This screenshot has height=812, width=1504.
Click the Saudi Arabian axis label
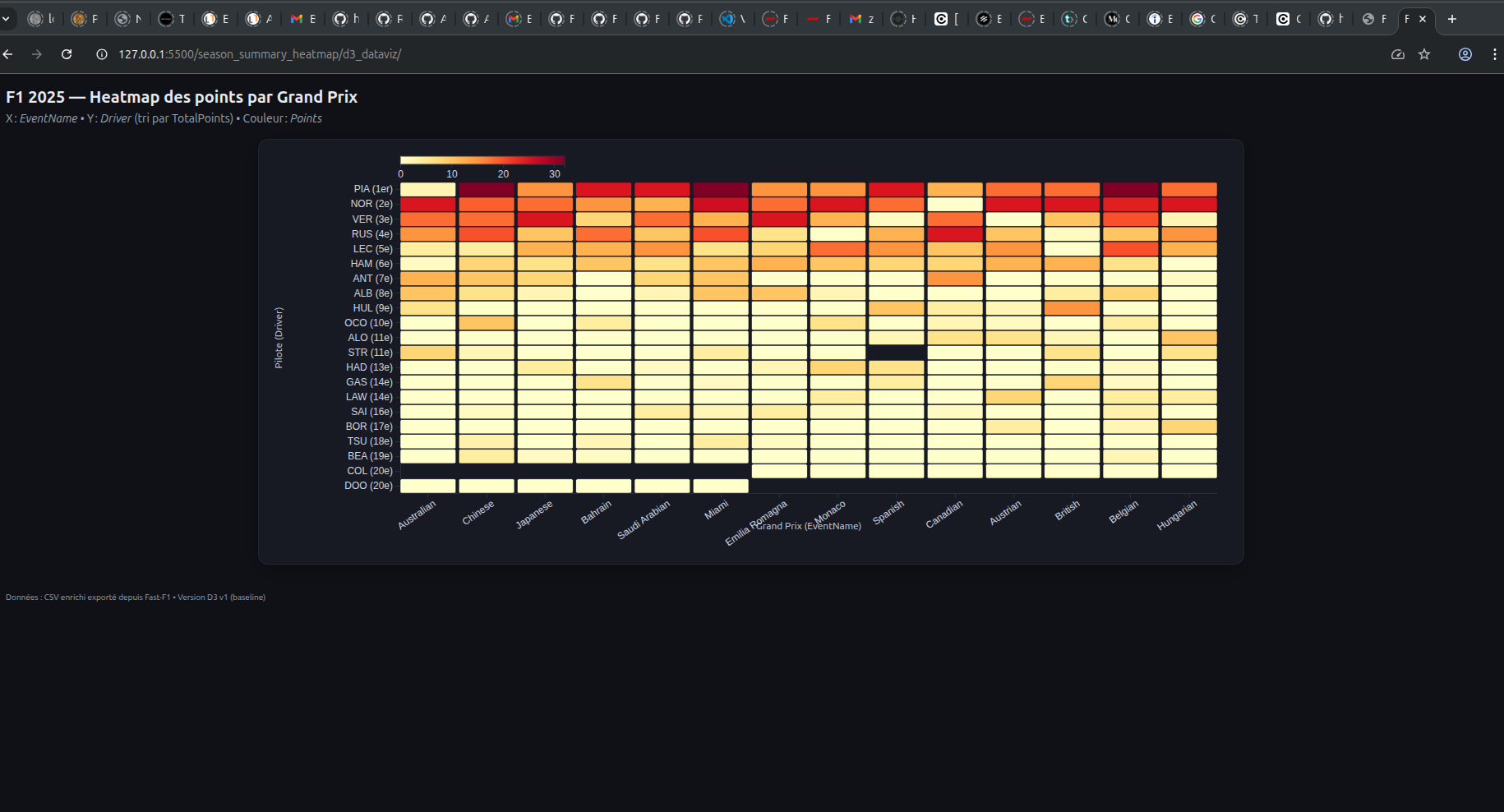[x=644, y=520]
